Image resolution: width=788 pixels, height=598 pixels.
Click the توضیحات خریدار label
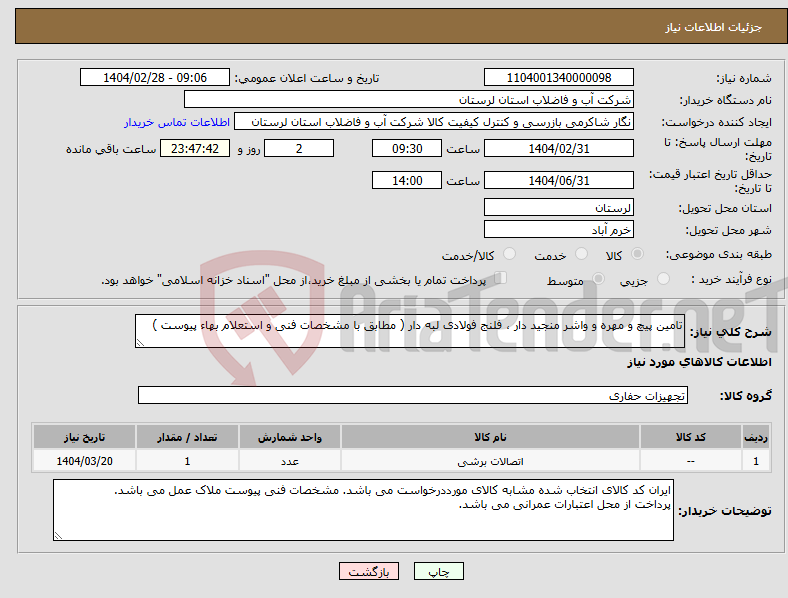[x=725, y=511]
